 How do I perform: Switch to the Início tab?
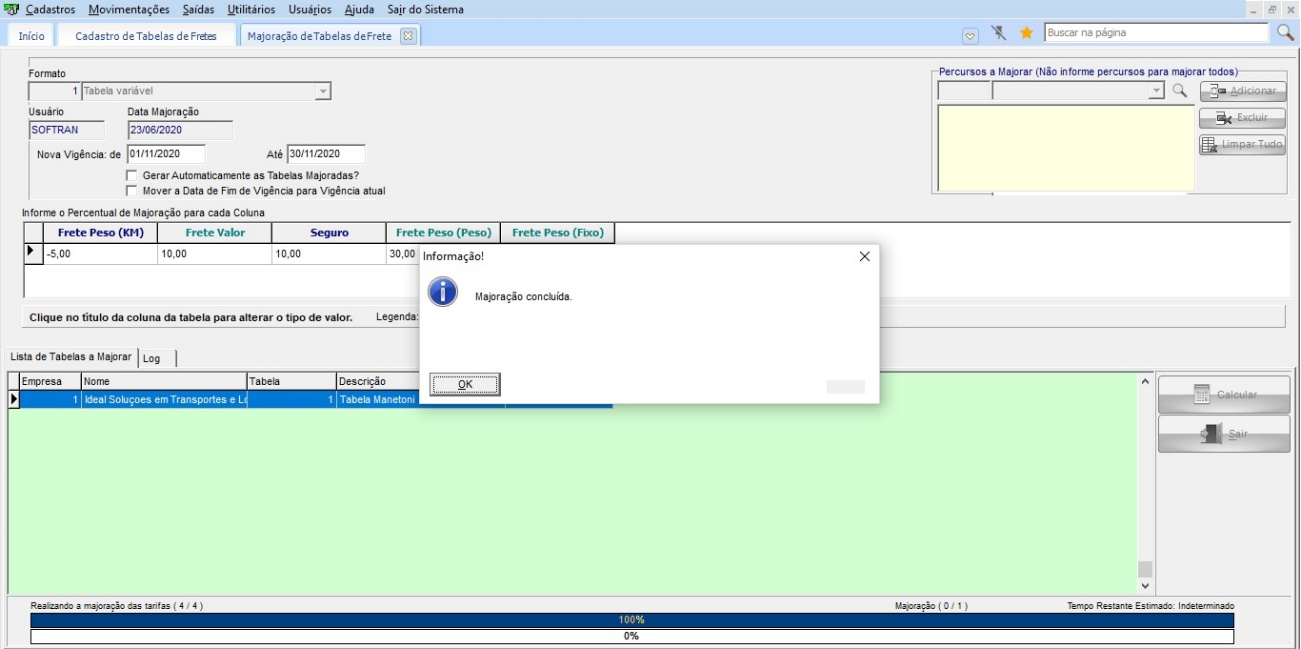coord(31,35)
